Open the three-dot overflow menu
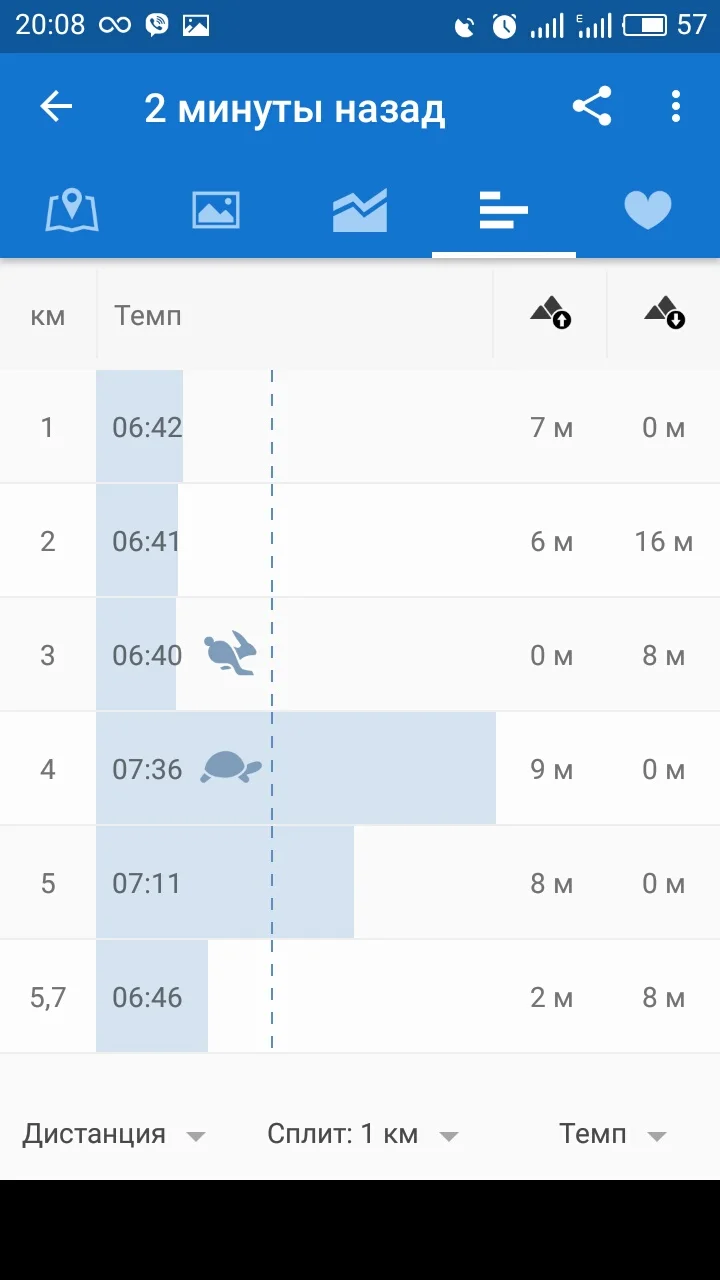The width and height of the screenshot is (720, 1280). click(676, 107)
